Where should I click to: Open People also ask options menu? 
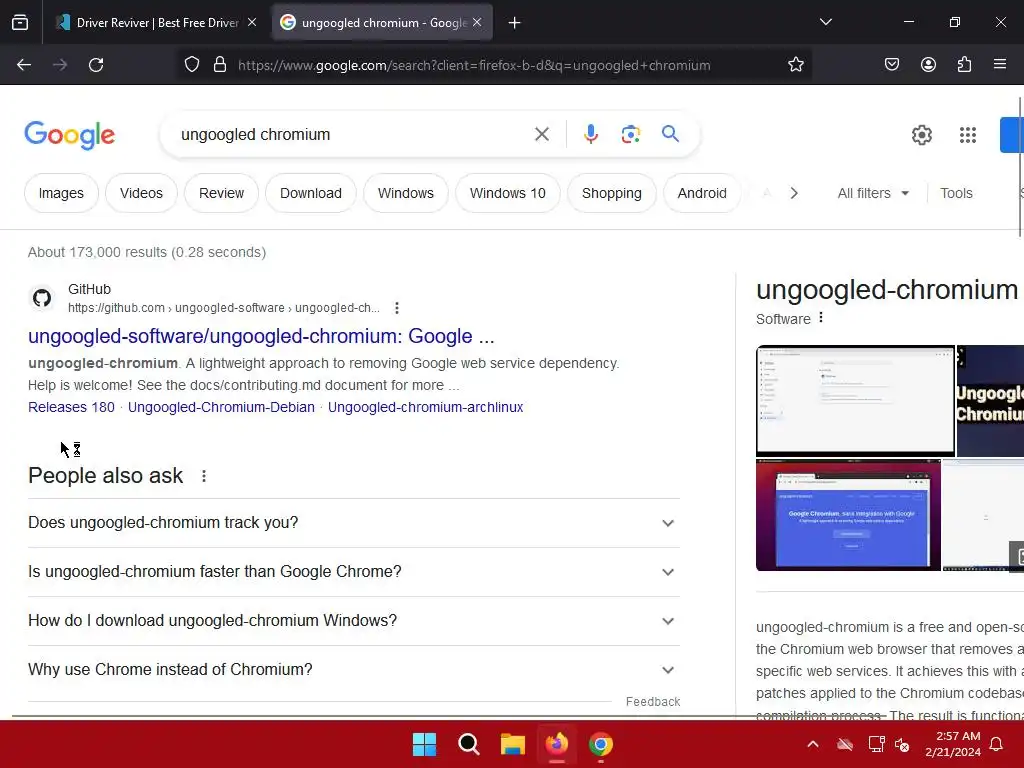204,476
